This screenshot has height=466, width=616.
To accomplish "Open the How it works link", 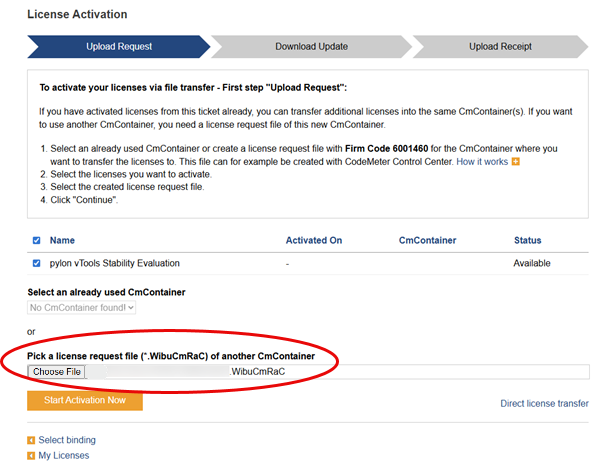I will [482, 161].
